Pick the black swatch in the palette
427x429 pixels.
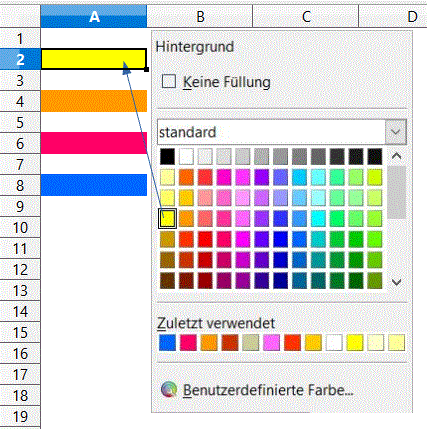(167, 157)
